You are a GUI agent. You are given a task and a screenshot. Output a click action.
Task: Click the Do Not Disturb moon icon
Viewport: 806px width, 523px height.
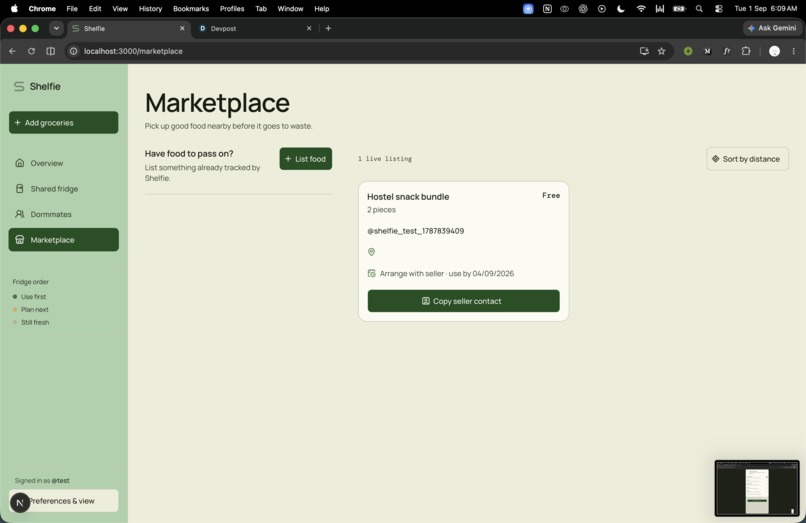point(621,8)
